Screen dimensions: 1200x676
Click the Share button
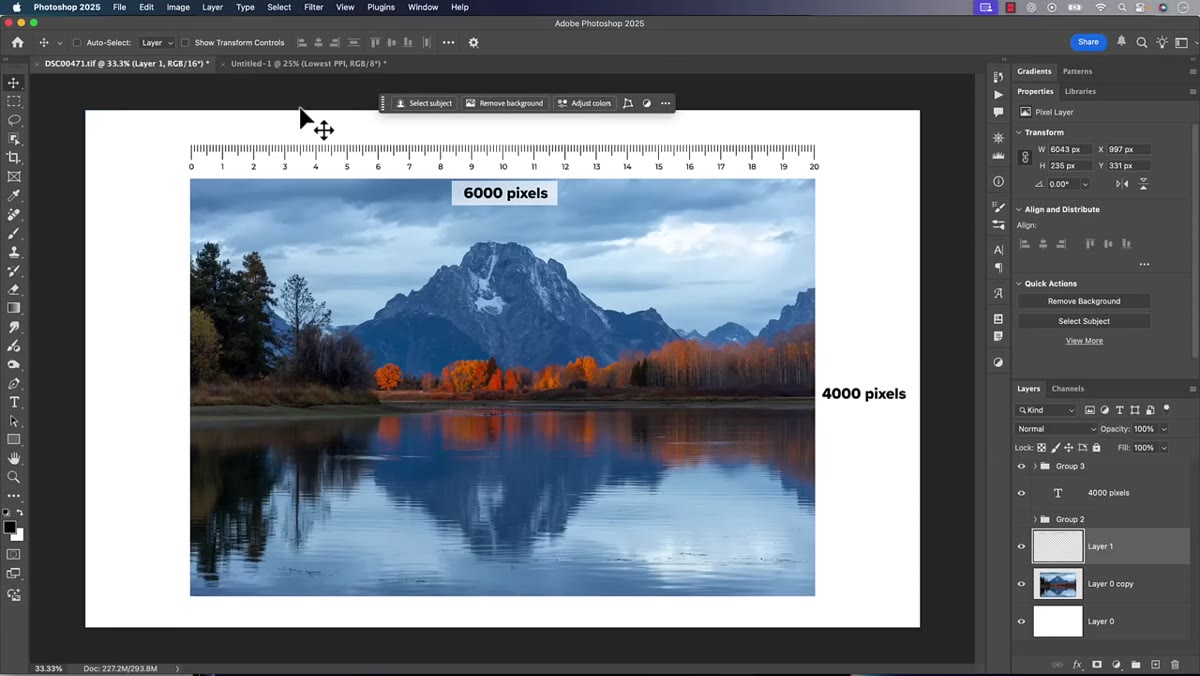point(1088,42)
